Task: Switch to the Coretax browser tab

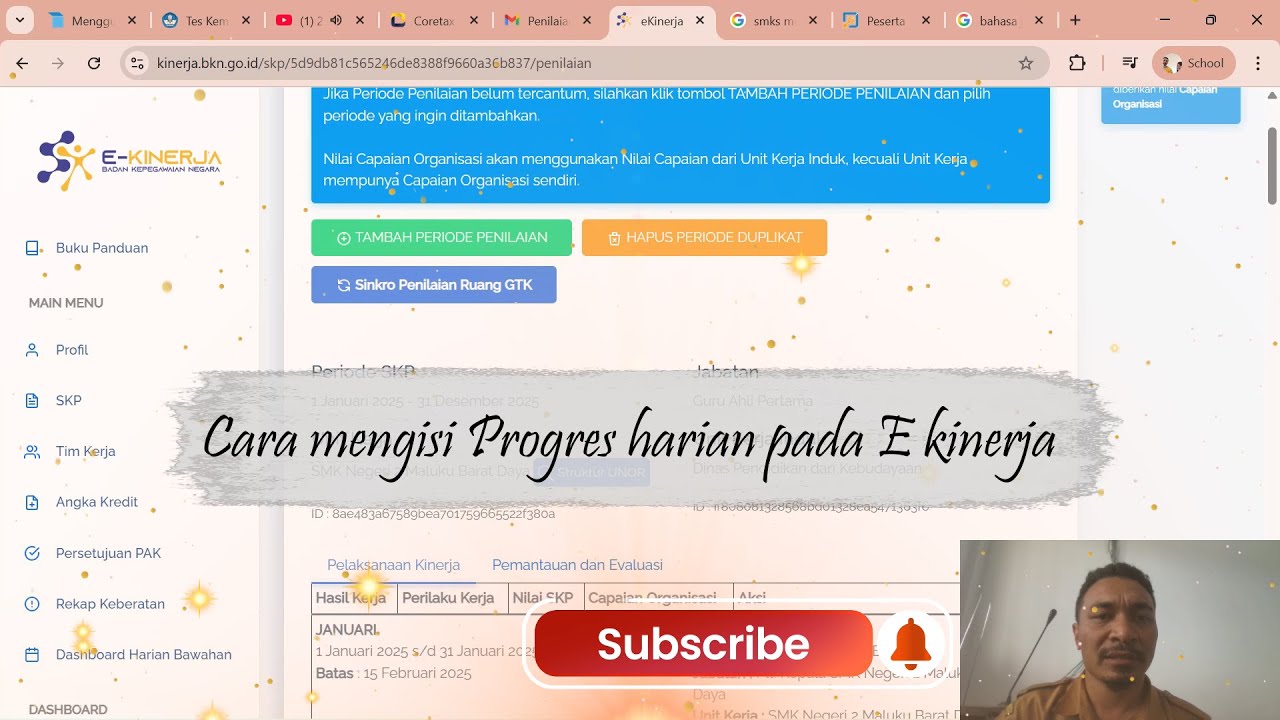Action: coord(433,20)
